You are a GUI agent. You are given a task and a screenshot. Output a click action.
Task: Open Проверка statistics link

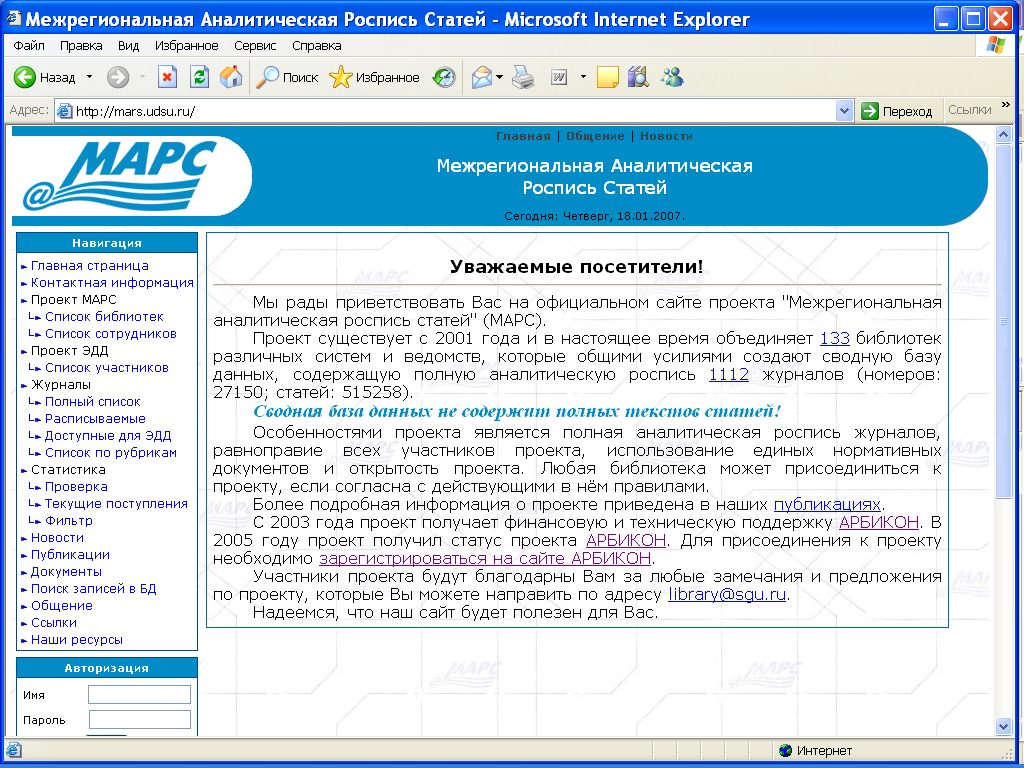tap(76, 487)
